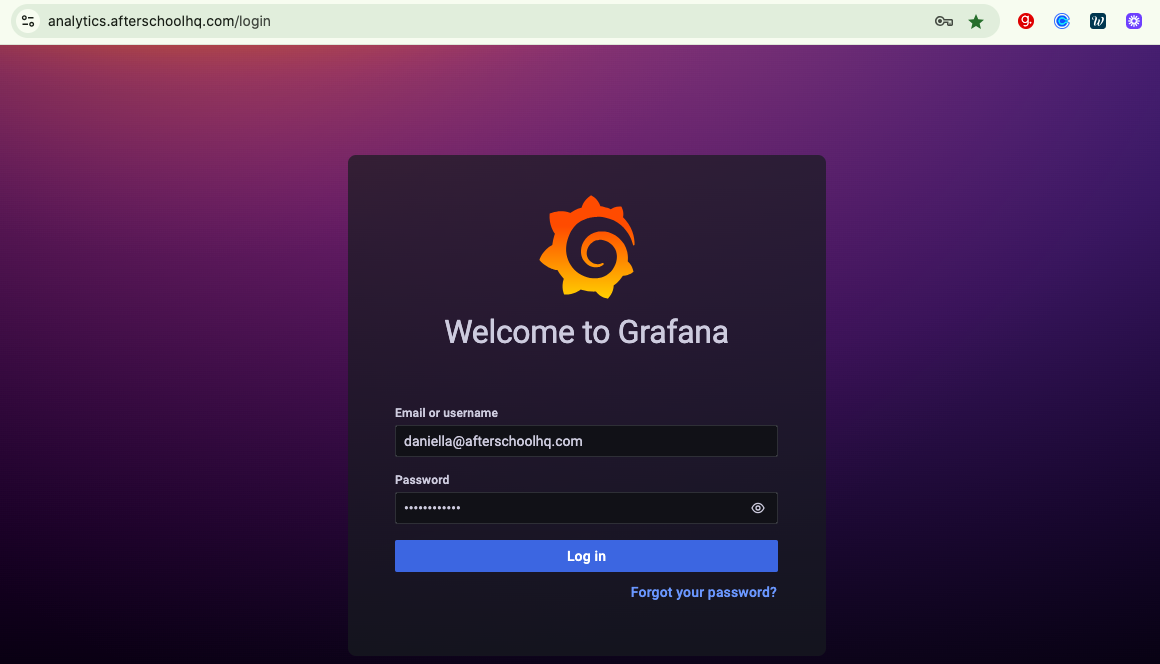Click the Password label text
This screenshot has width=1160, height=664.
click(422, 480)
